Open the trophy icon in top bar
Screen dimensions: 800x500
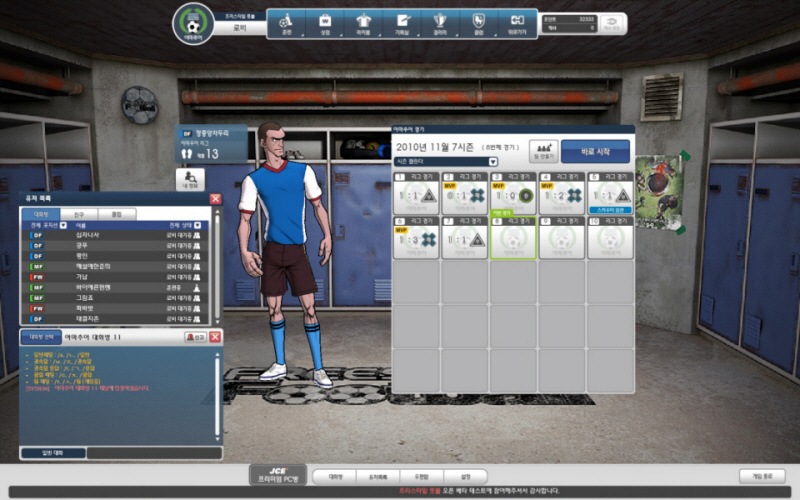pos(440,23)
